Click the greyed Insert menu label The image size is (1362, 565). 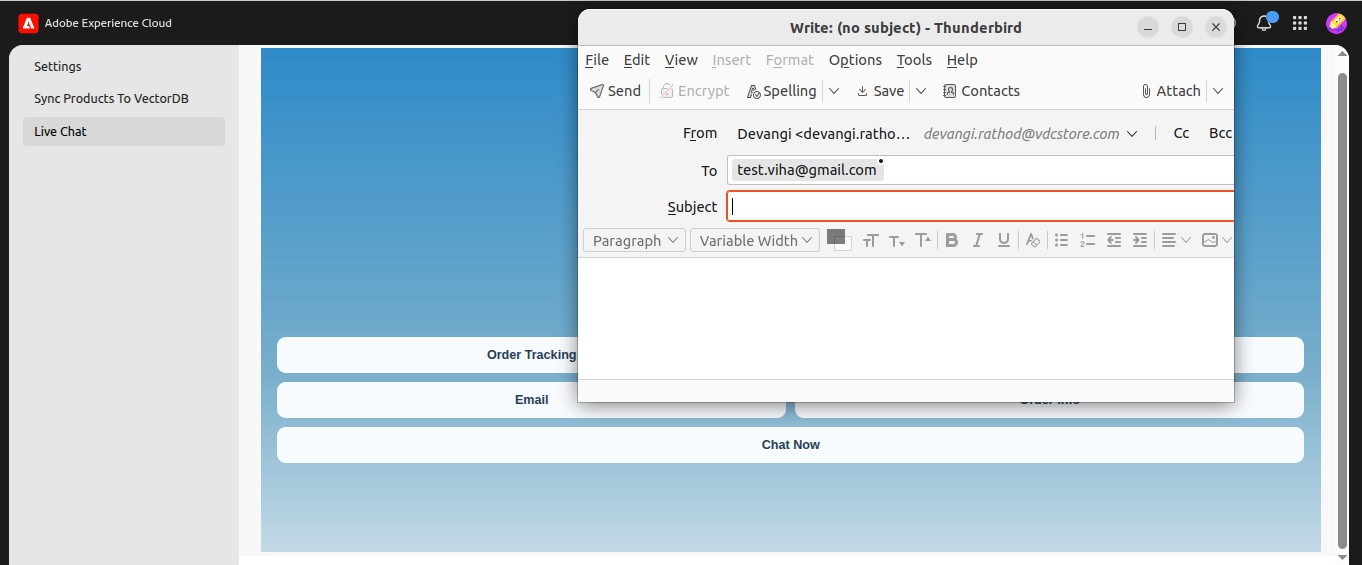[731, 60]
